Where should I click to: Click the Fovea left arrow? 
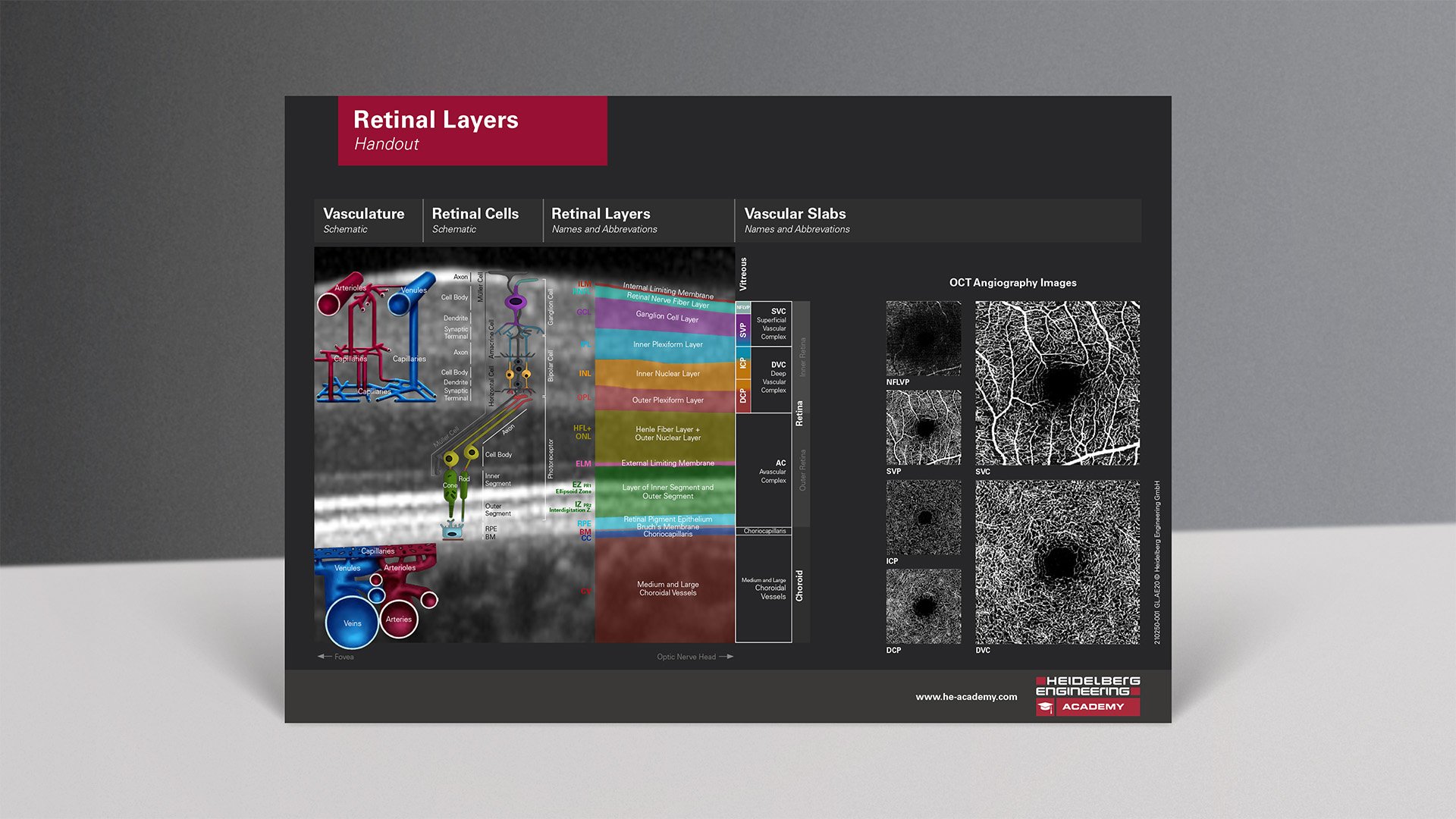pyautogui.click(x=325, y=657)
